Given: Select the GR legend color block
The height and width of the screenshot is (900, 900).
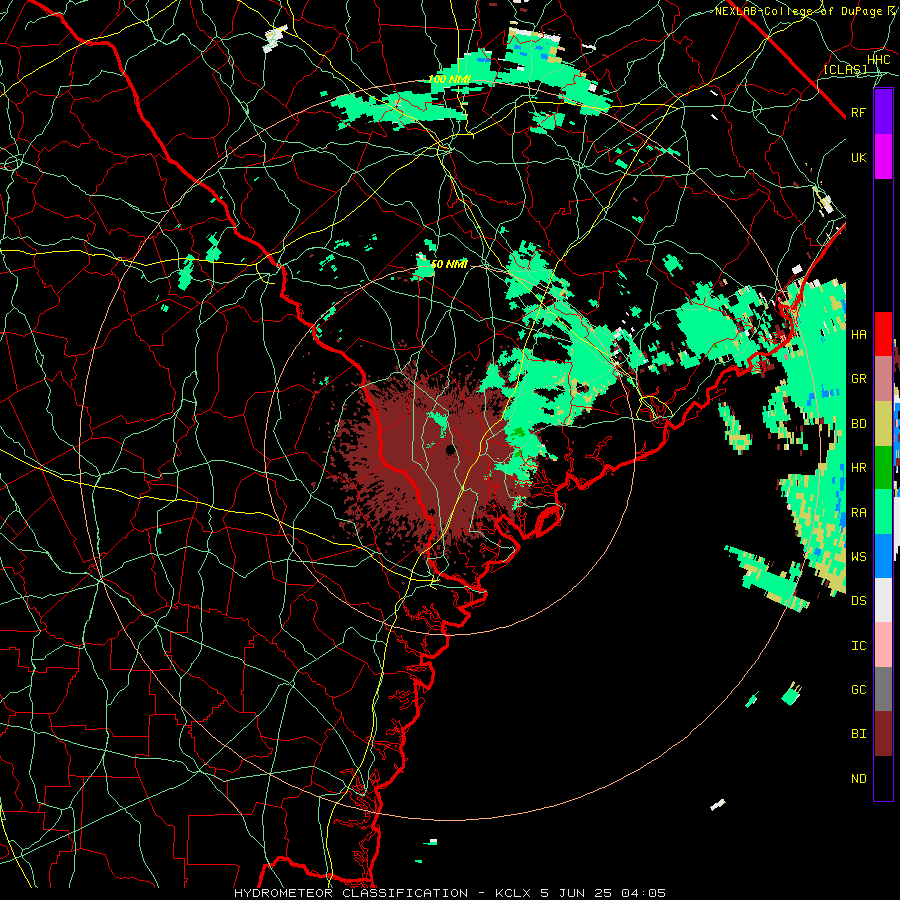Looking at the screenshot, I should pyautogui.click(x=883, y=379).
